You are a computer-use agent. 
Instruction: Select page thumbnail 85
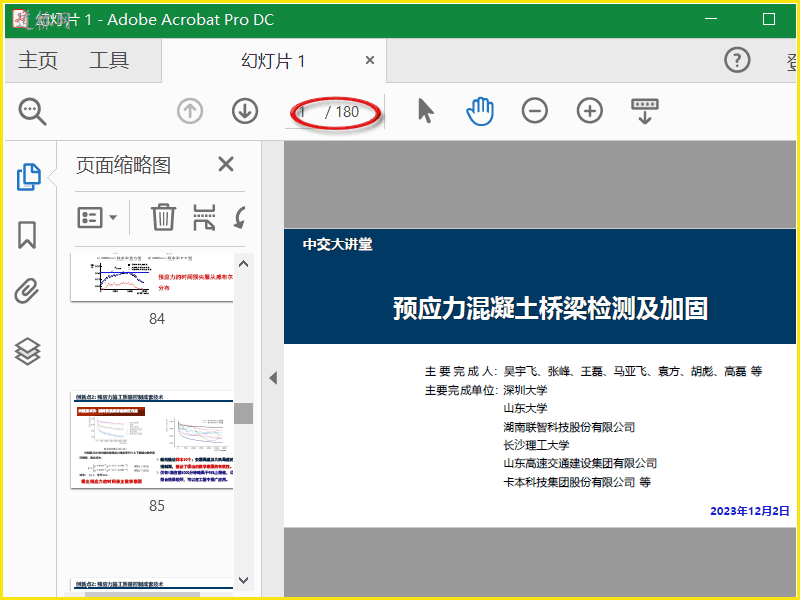point(152,440)
